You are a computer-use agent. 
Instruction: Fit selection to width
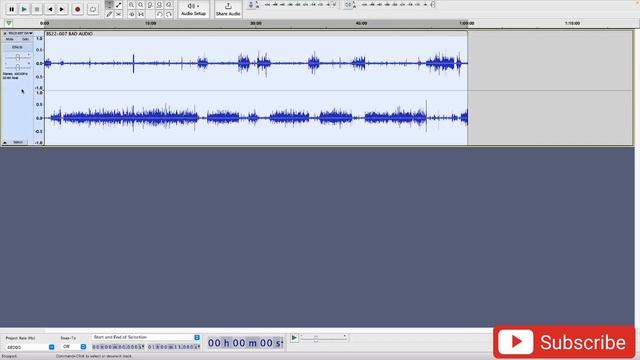pyautogui.click(x=150, y=5)
